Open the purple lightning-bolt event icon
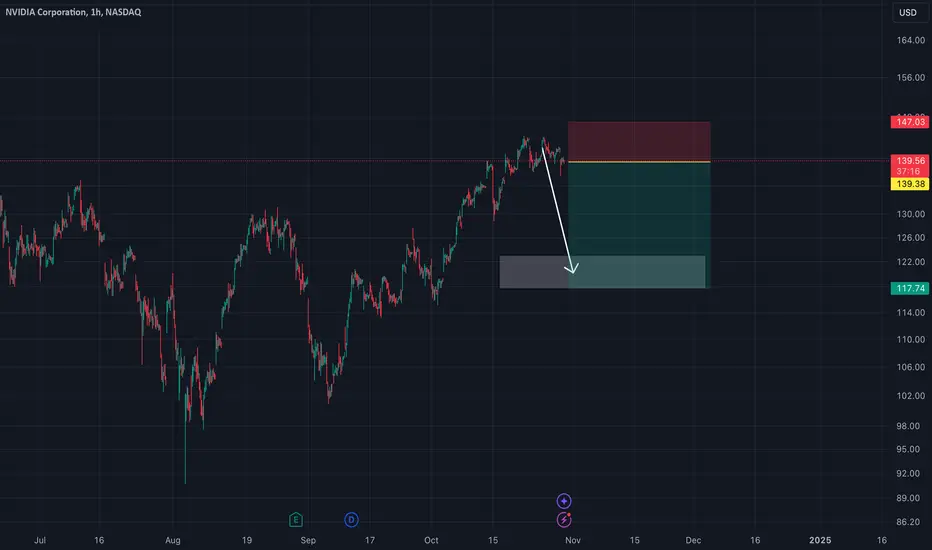The height and width of the screenshot is (550, 932). click(x=564, y=520)
